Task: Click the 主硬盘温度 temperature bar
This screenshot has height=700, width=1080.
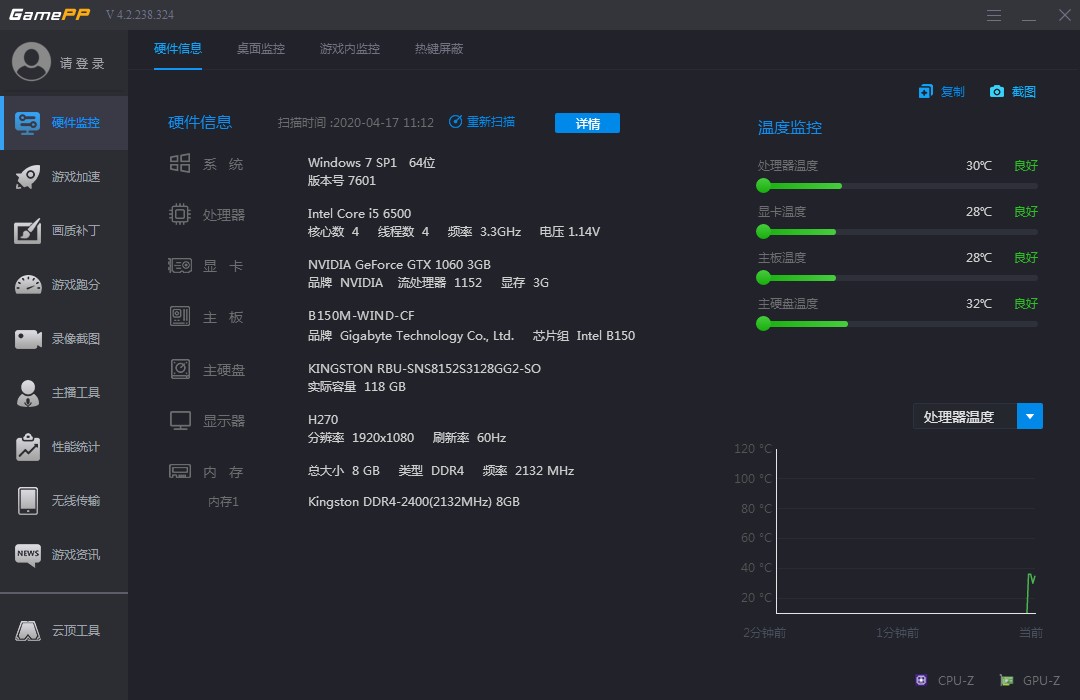Action: 897,324
